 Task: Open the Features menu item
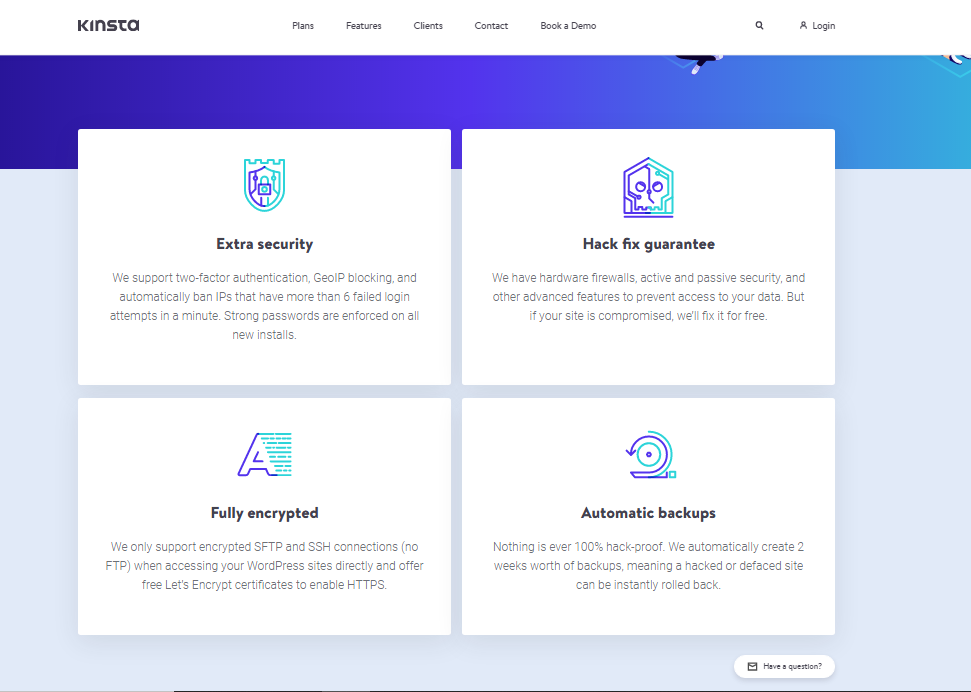(x=363, y=26)
